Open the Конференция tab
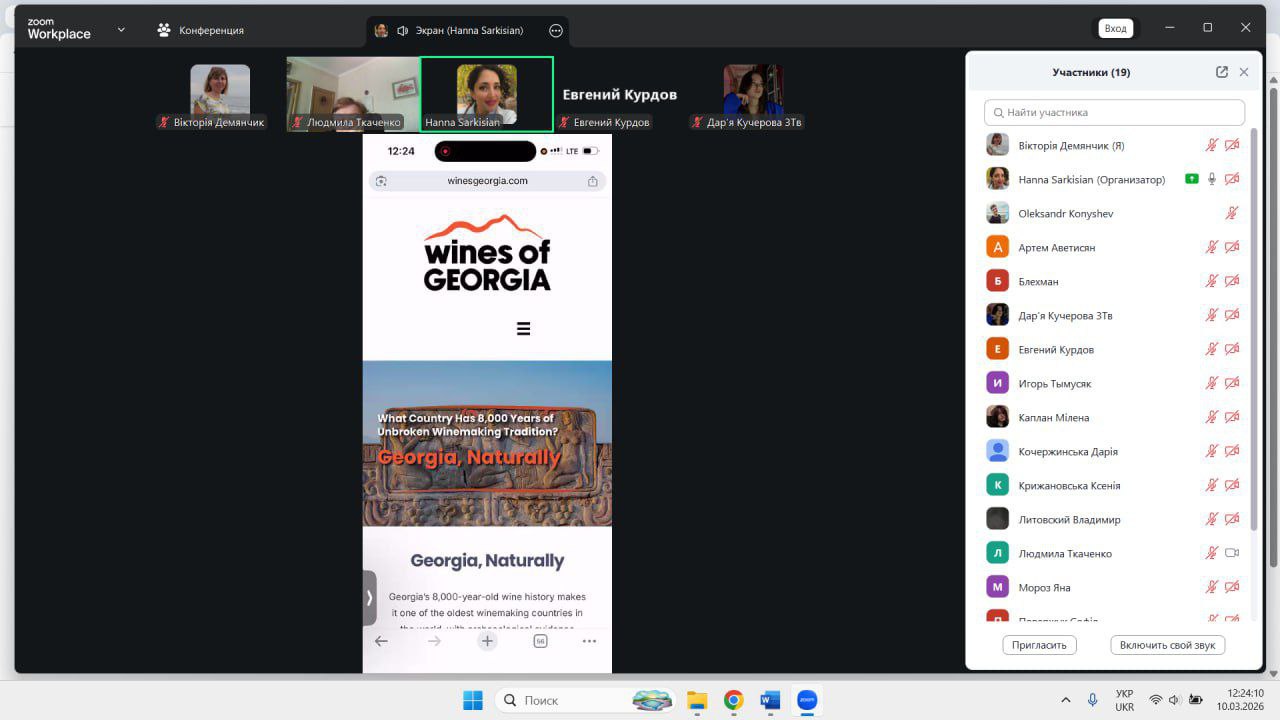1280x720 pixels. [x=200, y=30]
